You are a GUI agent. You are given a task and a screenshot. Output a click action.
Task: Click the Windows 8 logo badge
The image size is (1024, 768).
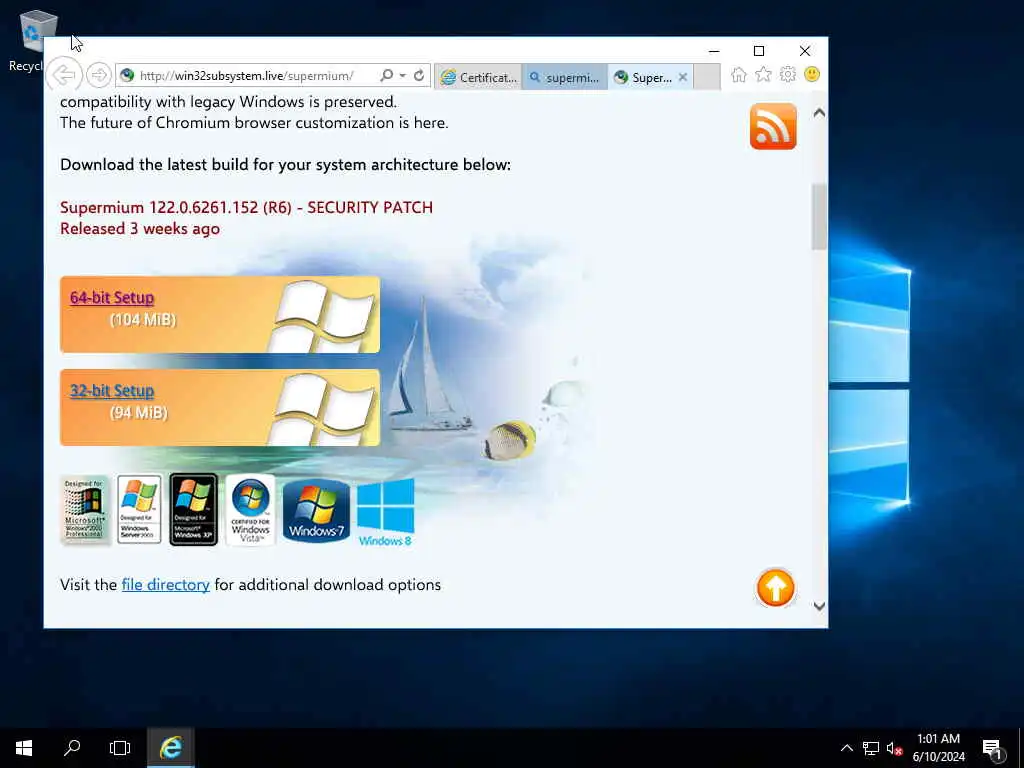point(385,512)
